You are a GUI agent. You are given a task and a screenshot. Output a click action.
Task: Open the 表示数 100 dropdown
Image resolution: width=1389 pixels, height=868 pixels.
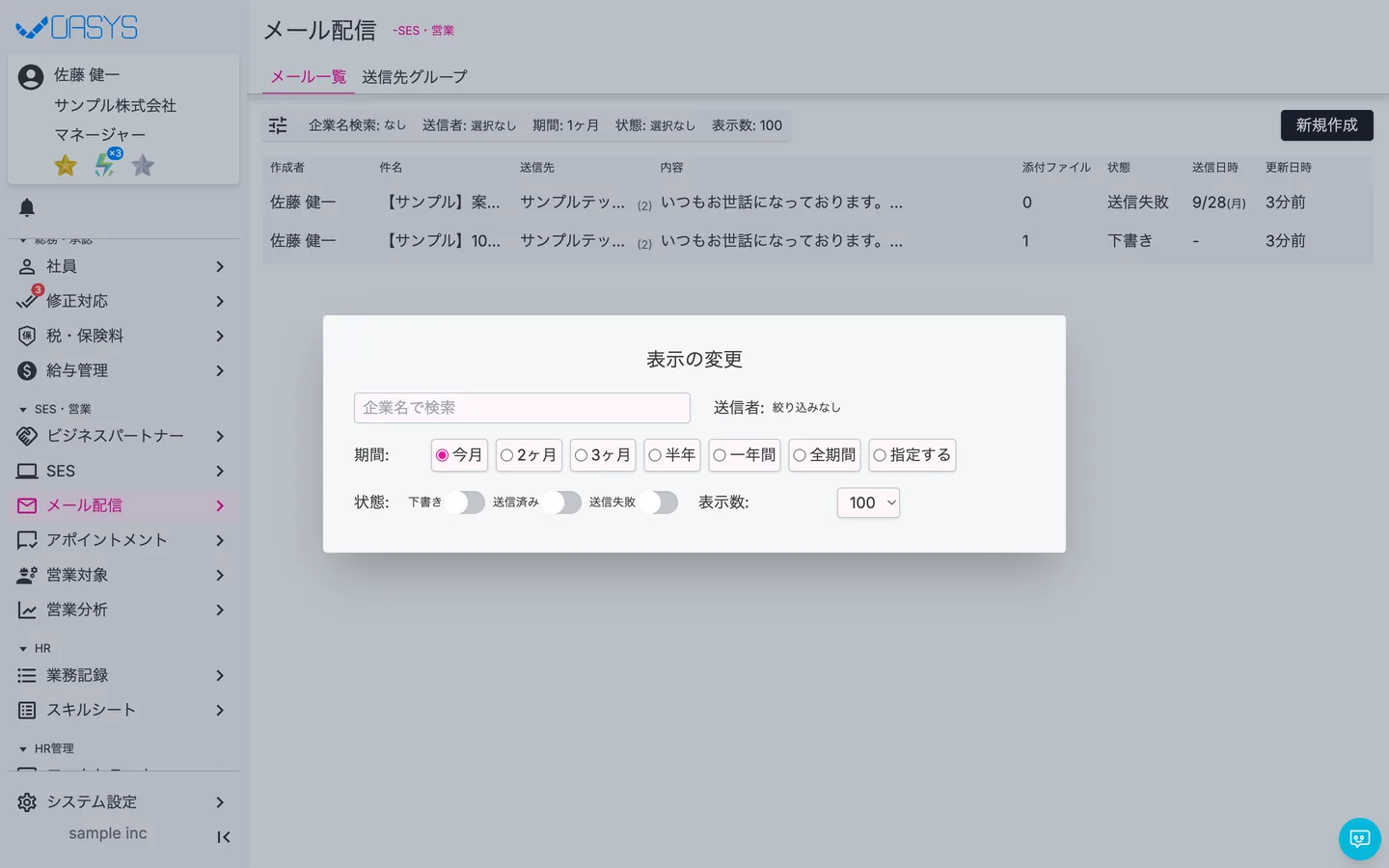click(x=868, y=502)
